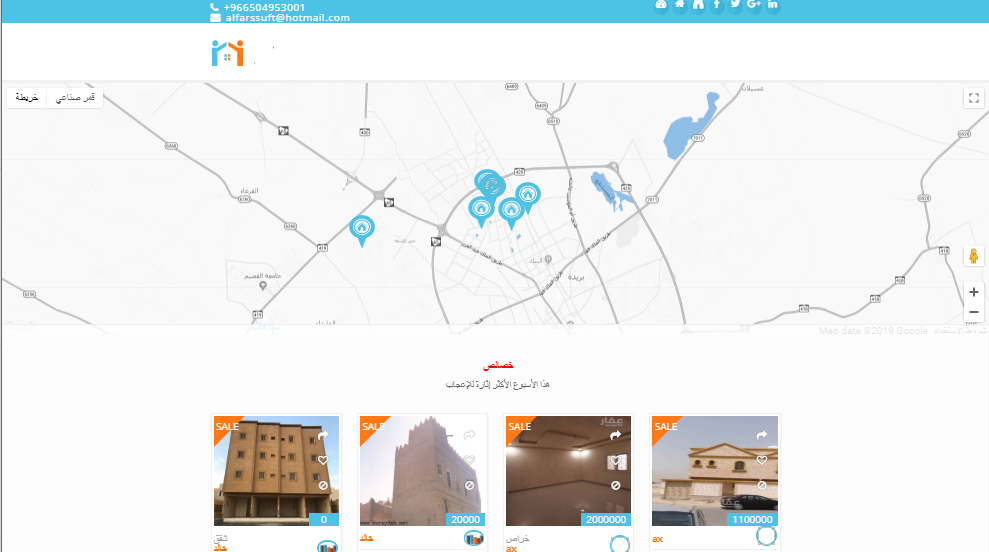The height and width of the screenshot is (552, 989).
Task: Click the خالد title under the 20000 listing
Action: [366, 538]
